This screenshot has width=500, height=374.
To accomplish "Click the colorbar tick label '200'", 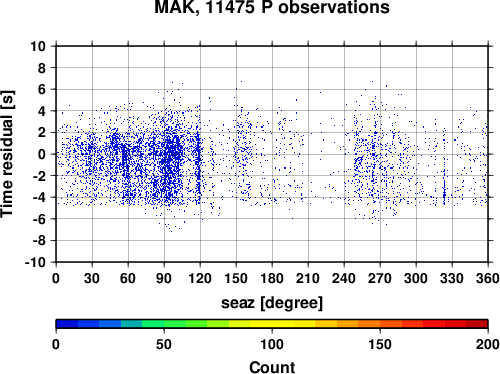I will tap(487, 344).
